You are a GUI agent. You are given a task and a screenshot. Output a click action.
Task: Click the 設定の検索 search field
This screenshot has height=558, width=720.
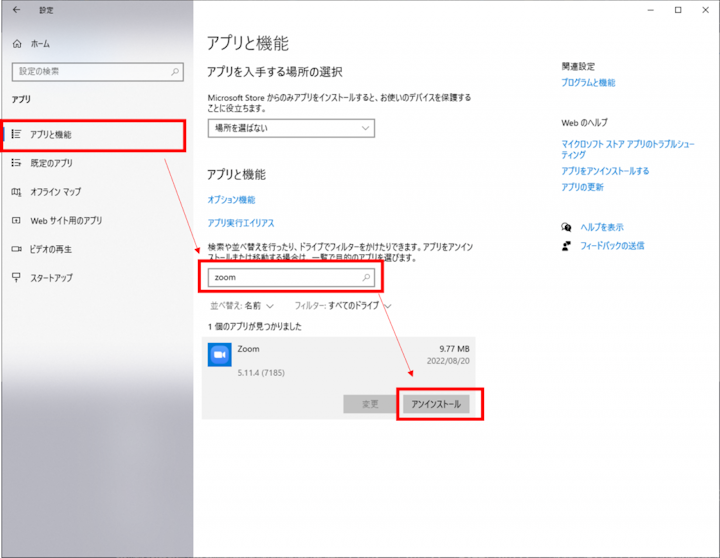pyautogui.click(x=90, y=72)
